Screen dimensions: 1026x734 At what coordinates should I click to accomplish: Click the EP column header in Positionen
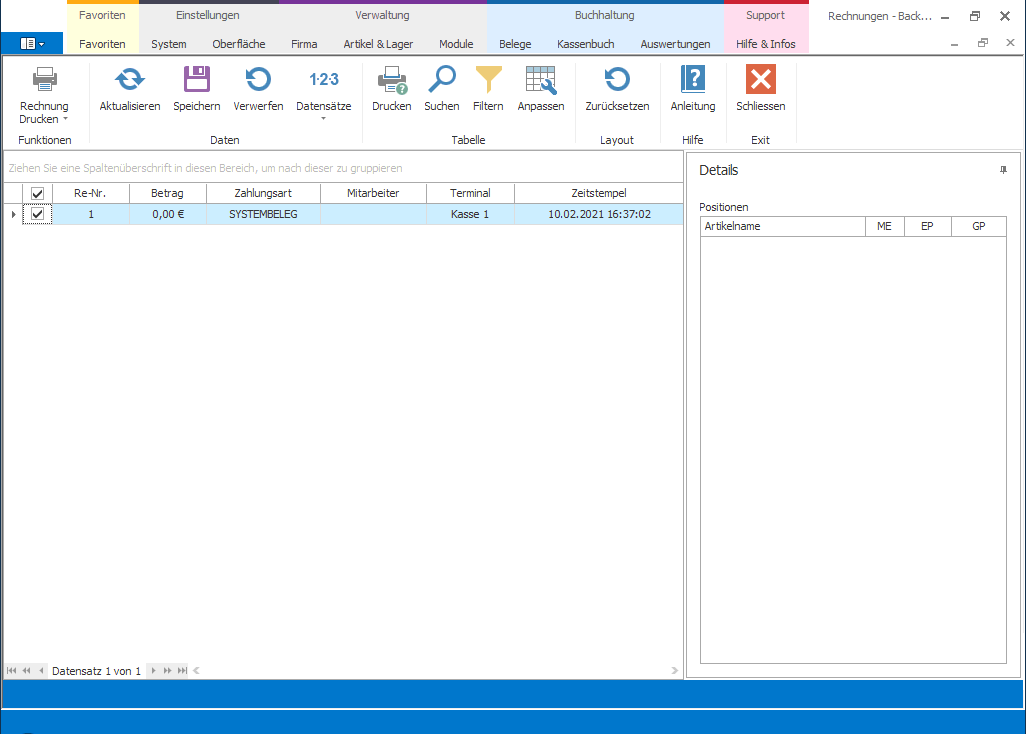click(927, 226)
